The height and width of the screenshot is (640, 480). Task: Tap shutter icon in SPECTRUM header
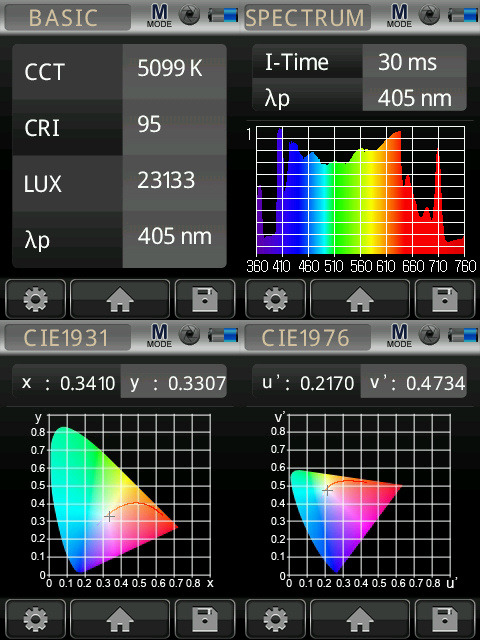click(x=429, y=15)
